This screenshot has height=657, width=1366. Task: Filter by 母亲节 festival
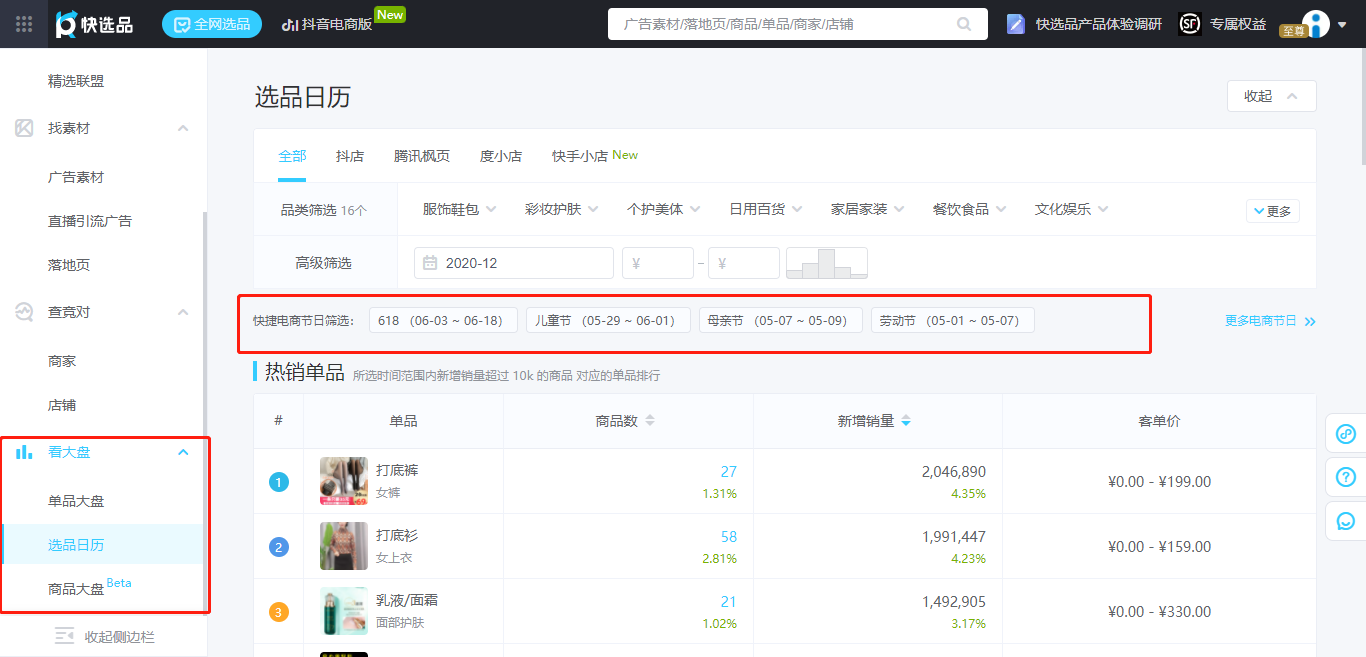pyautogui.click(x=780, y=320)
